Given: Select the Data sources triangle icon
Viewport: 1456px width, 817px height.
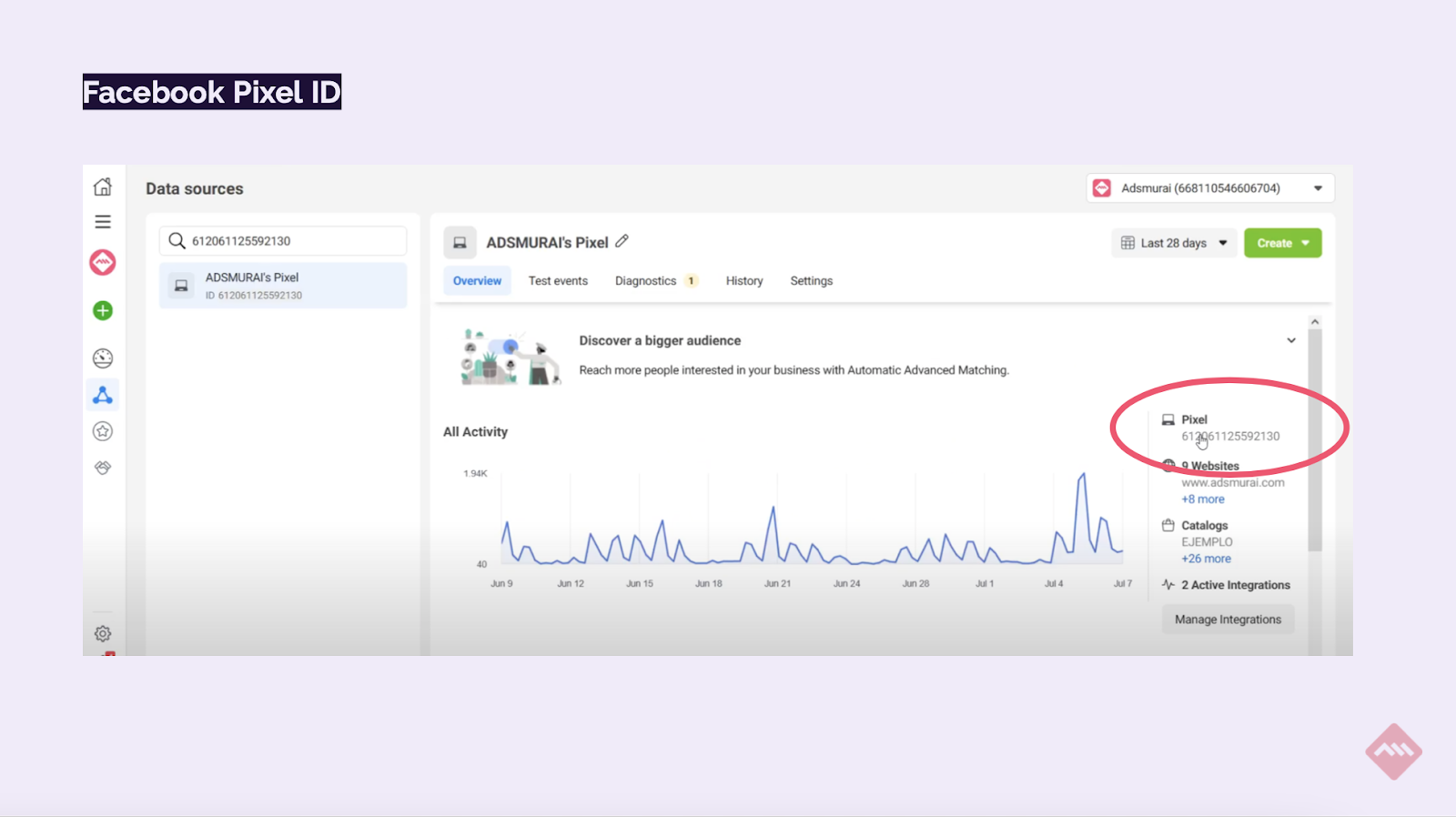Looking at the screenshot, I should (x=103, y=395).
